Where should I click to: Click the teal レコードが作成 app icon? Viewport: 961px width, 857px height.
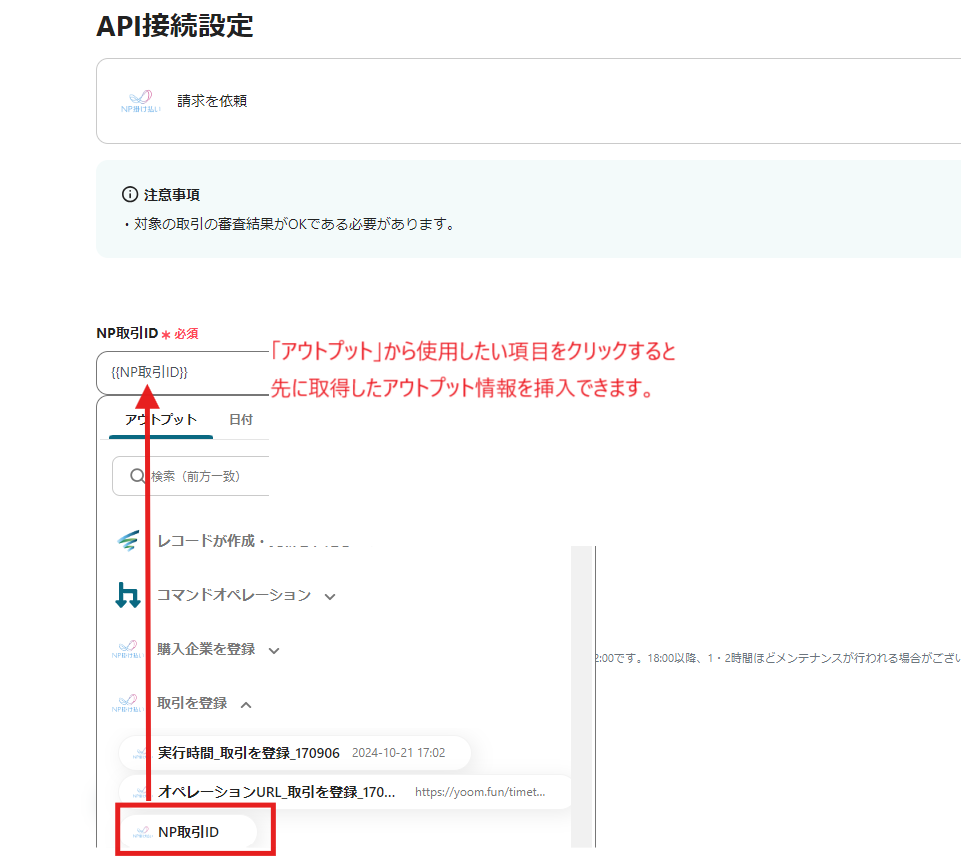[127, 541]
